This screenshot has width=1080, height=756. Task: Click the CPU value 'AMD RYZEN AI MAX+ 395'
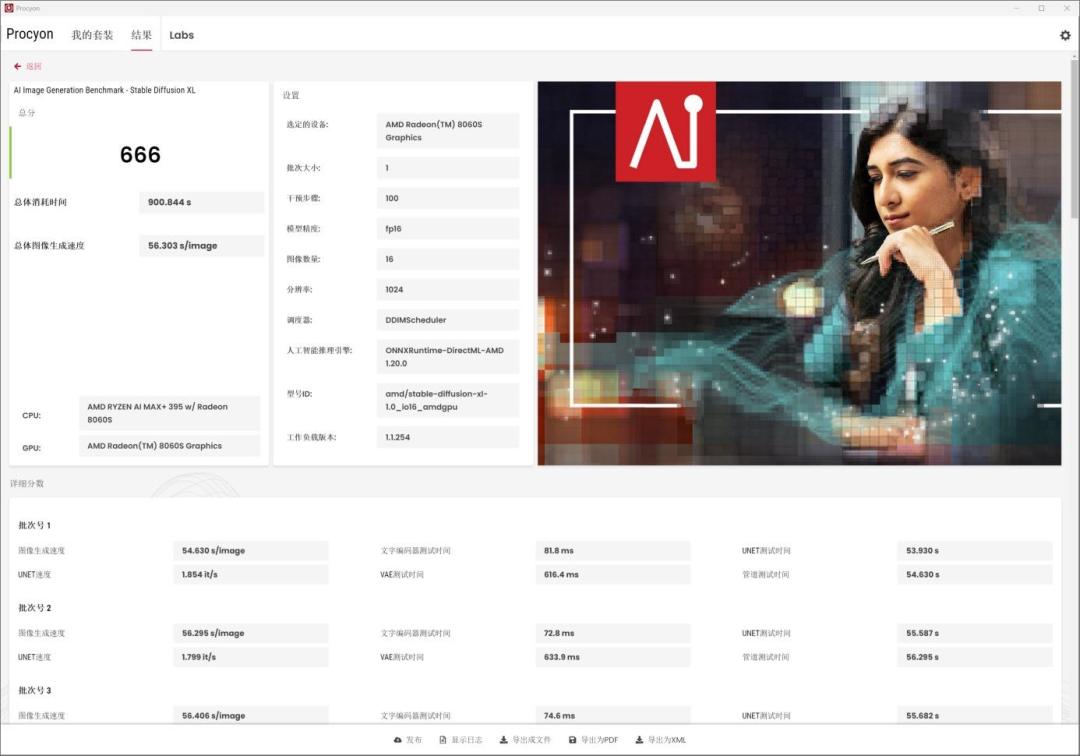169,413
